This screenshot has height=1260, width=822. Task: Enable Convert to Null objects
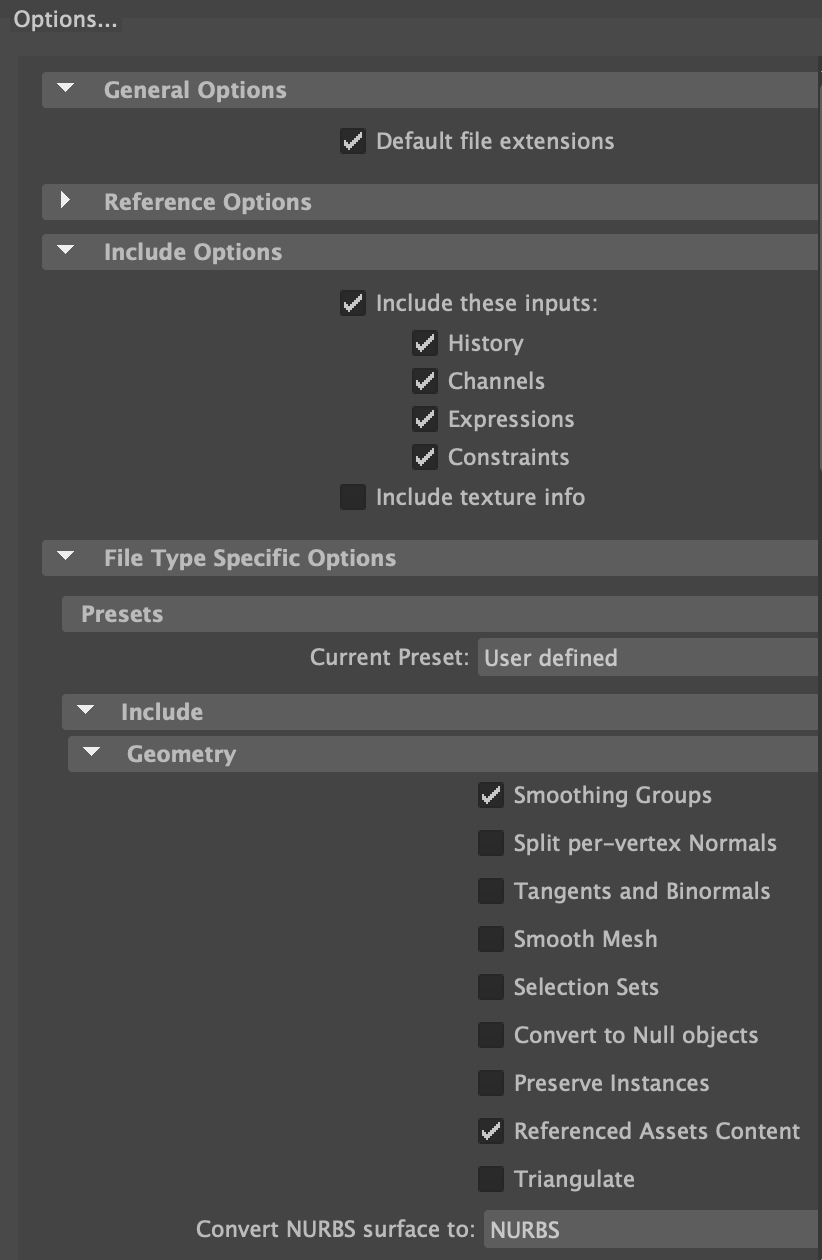point(491,1035)
